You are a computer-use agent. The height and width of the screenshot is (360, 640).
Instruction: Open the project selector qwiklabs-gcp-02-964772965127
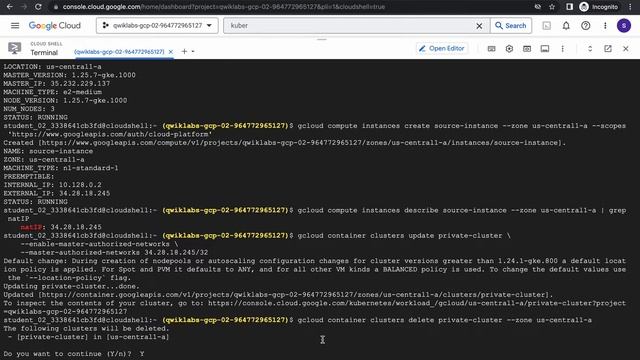157,25
